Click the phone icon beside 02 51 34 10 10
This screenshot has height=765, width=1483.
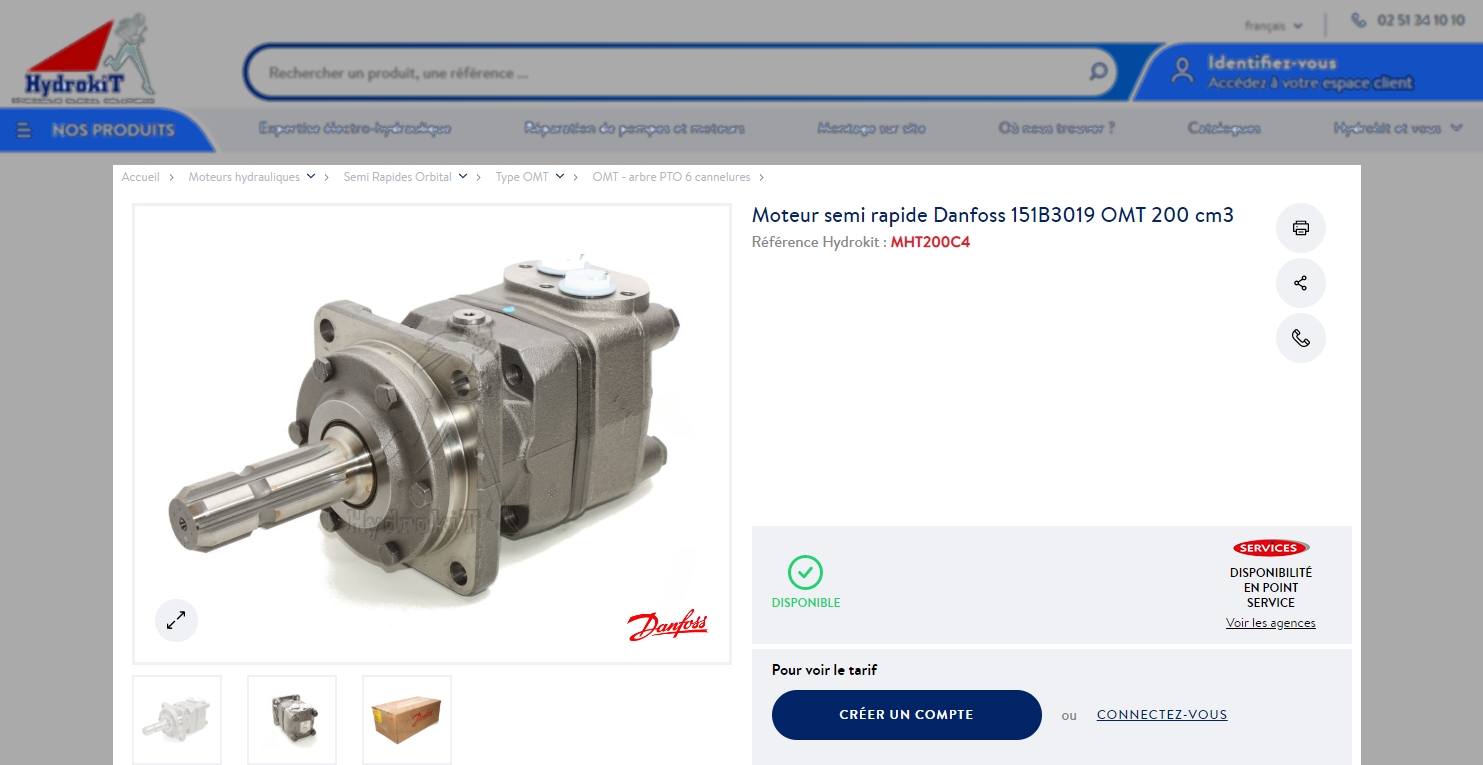click(1358, 20)
